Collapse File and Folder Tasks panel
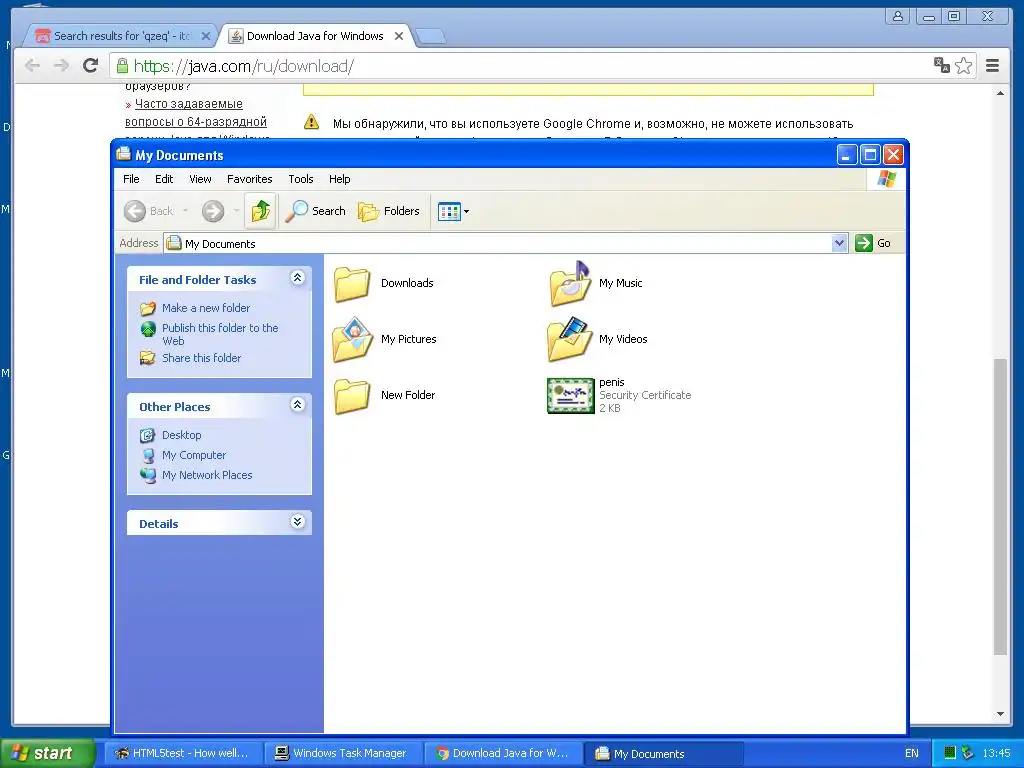 (x=297, y=278)
